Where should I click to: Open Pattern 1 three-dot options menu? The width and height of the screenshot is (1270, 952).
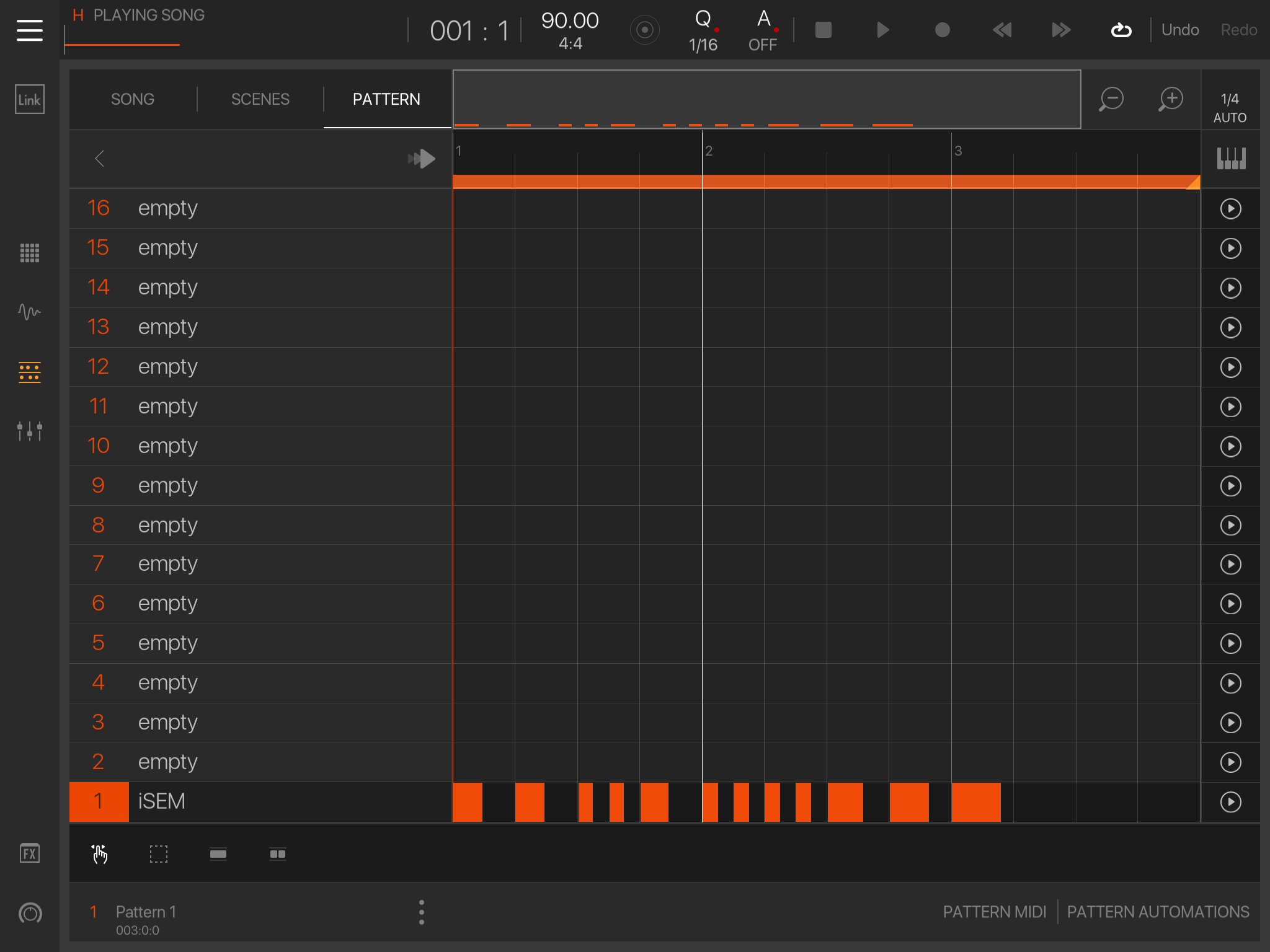[422, 912]
